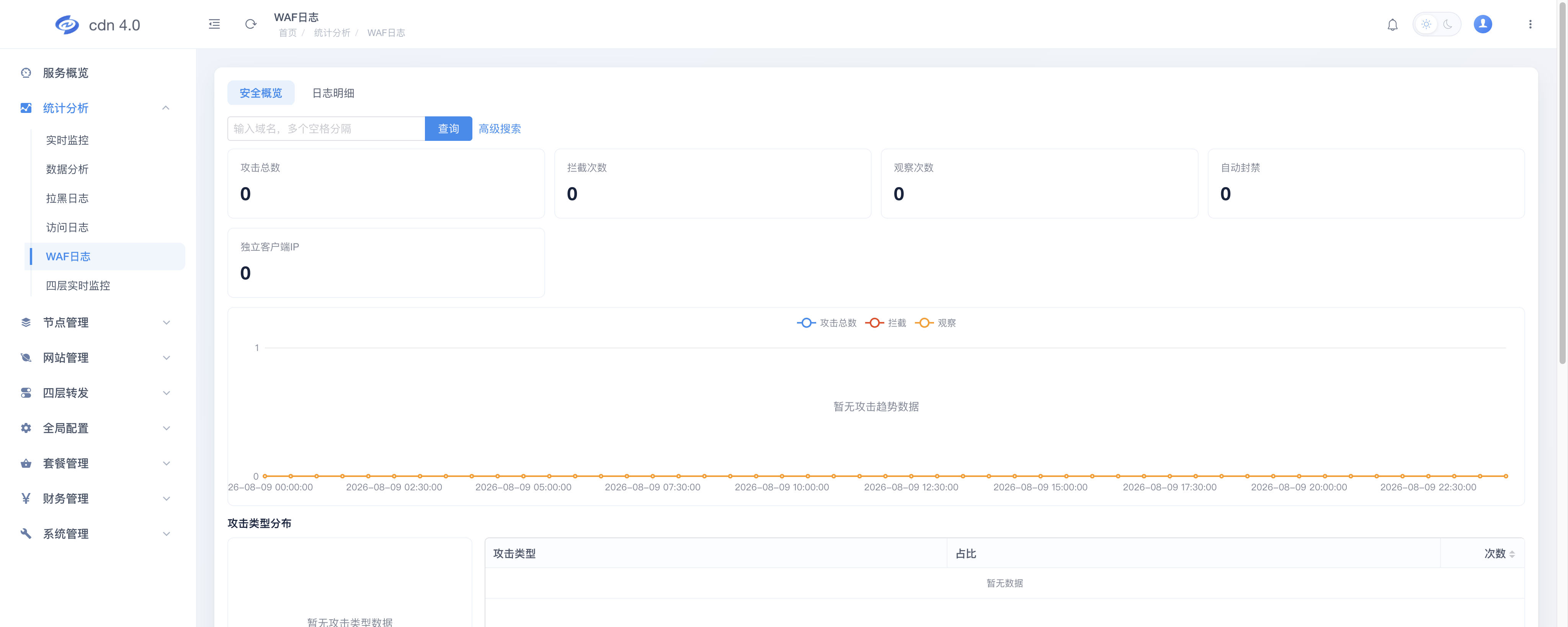The height and width of the screenshot is (627, 1568).
Task: Expand the 财务管理 menu chevron
Action: coord(166,499)
